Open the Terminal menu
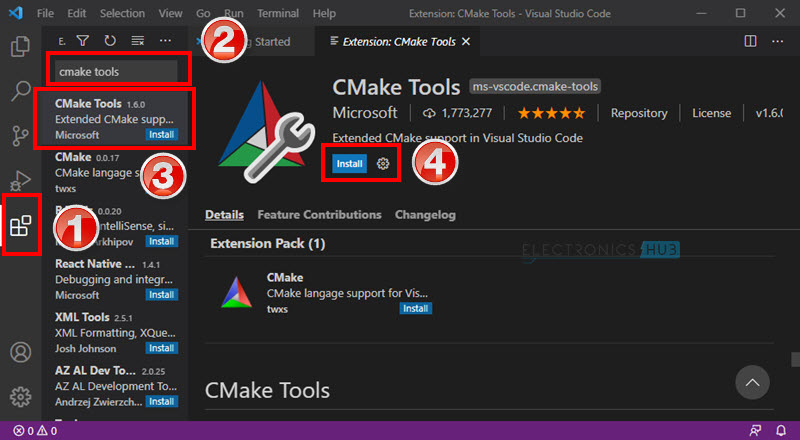This screenshot has width=800, height=440. pyautogui.click(x=277, y=14)
